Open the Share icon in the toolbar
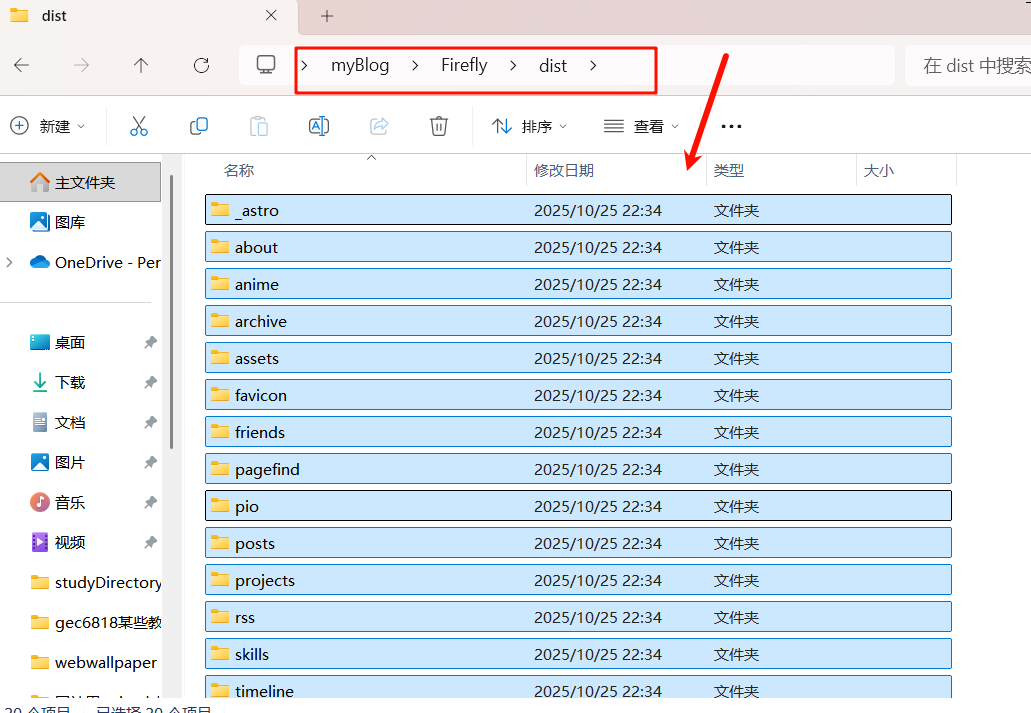 pos(378,126)
